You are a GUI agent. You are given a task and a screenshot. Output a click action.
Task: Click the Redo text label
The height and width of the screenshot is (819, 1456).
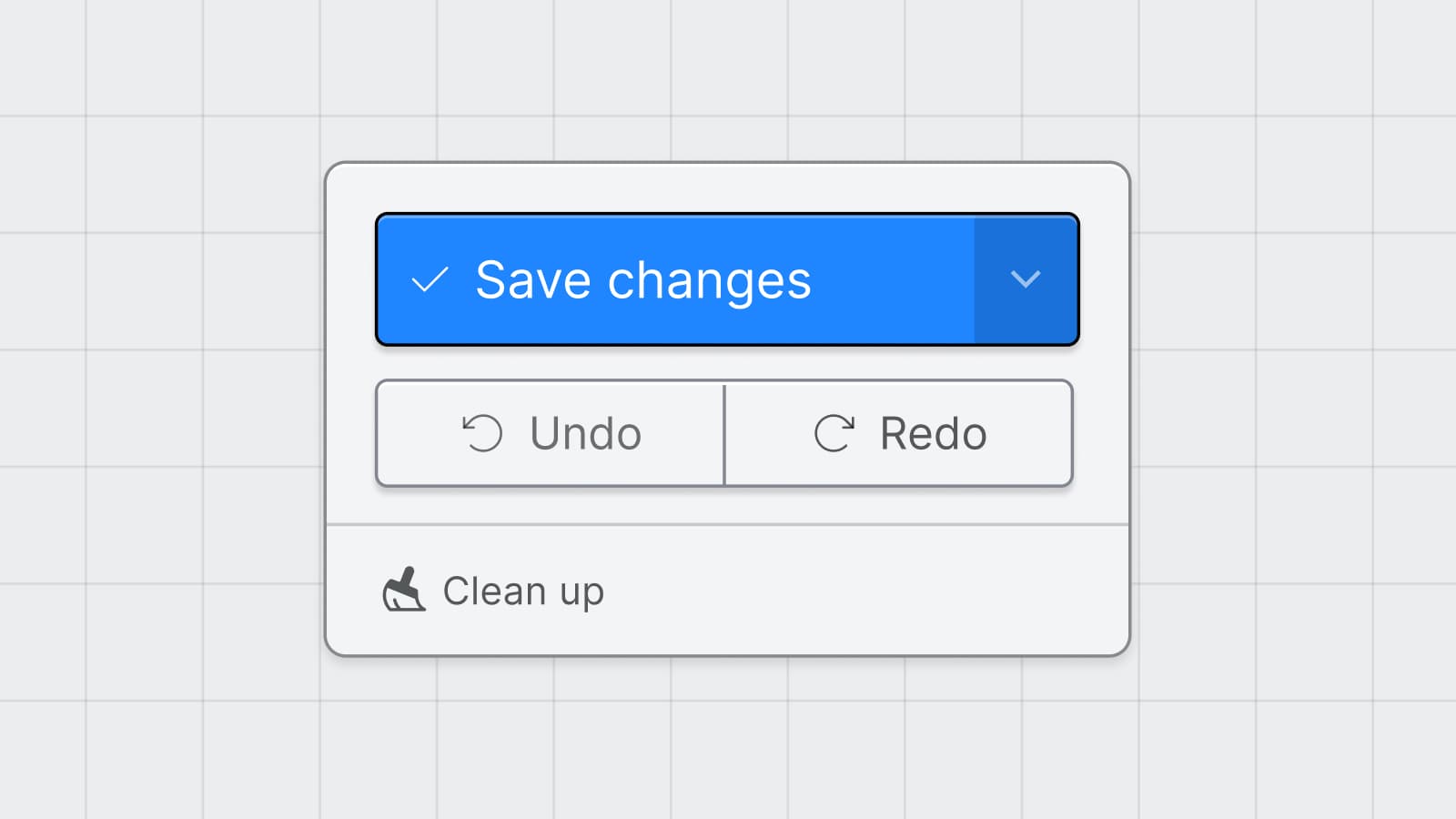coord(933,433)
